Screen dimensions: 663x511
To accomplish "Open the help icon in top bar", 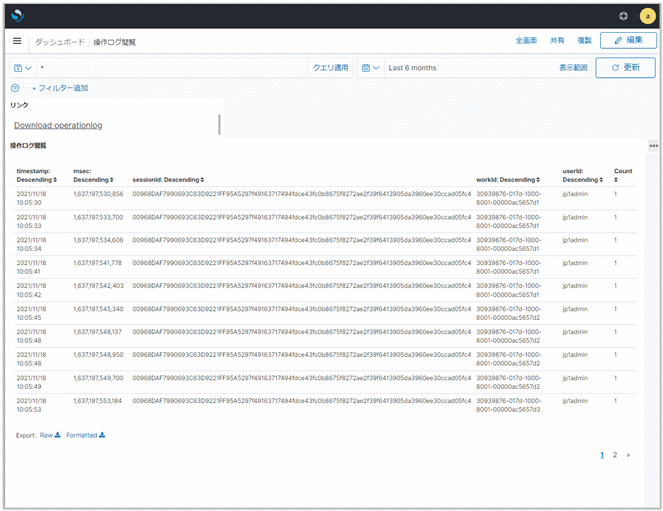I will (624, 16).
